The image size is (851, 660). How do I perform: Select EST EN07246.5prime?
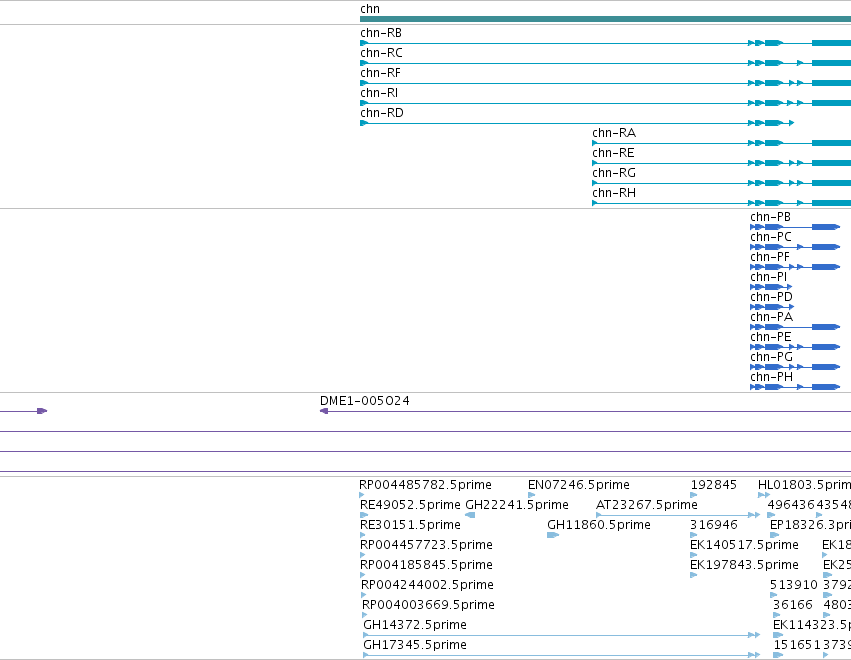(x=579, y=485)
